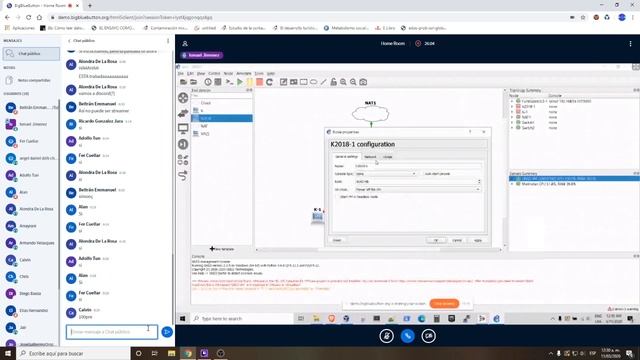
Task: Open the Console type dropdown
Action: tap(385, 174)
